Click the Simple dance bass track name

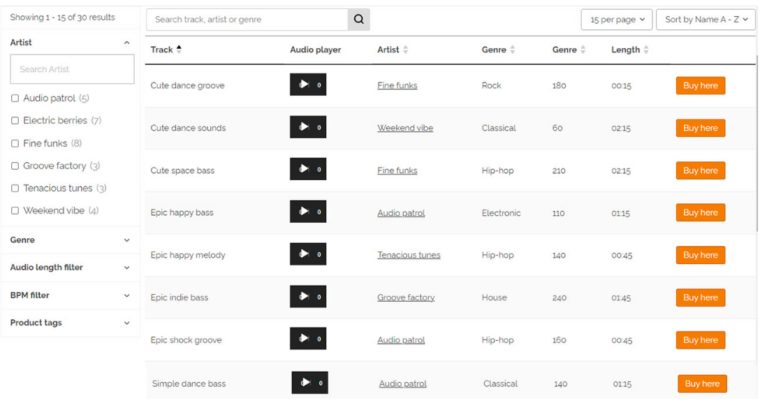[189, 384]
